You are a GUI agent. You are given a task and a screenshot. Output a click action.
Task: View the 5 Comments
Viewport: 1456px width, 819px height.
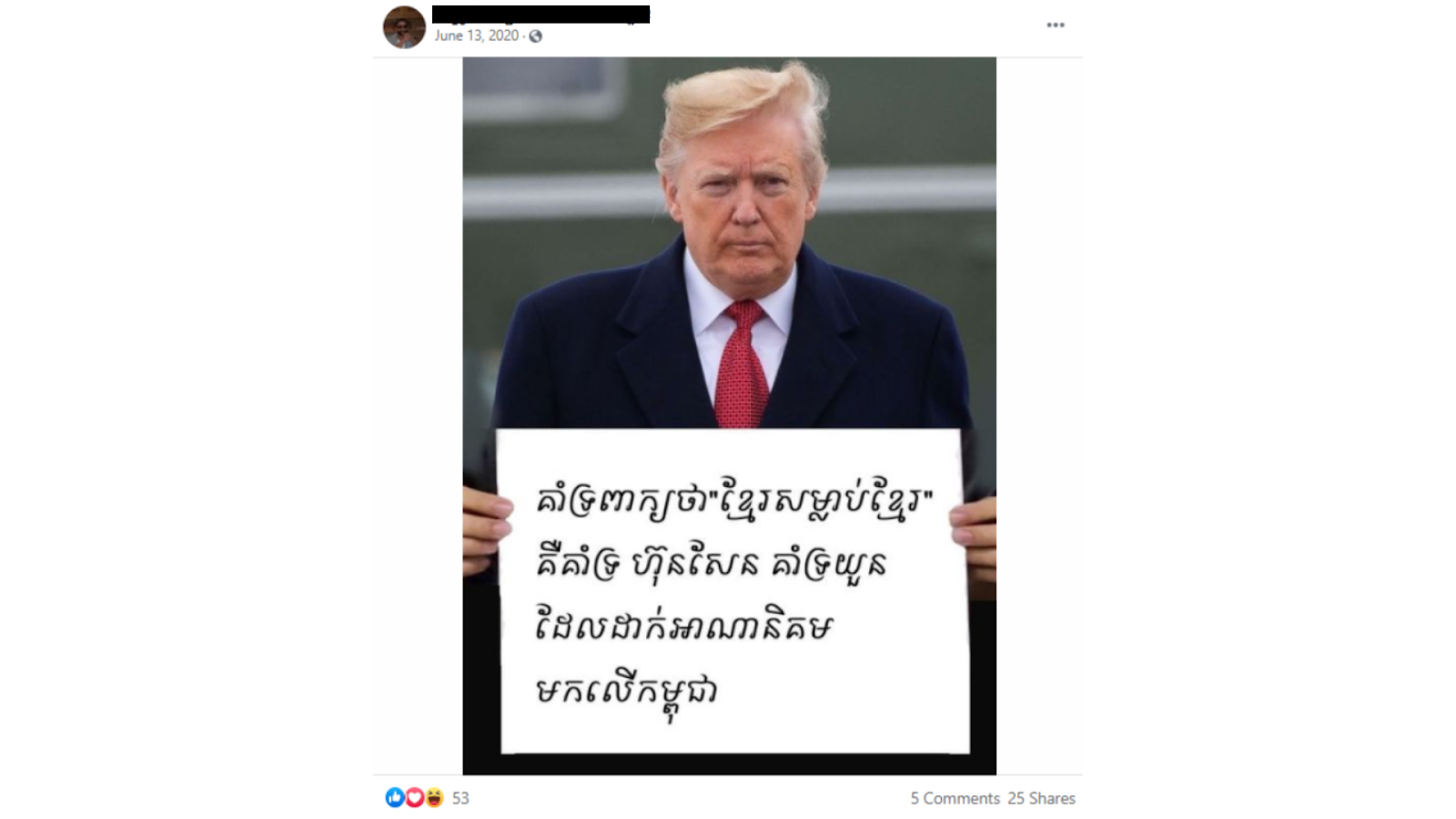click(955, 798)
